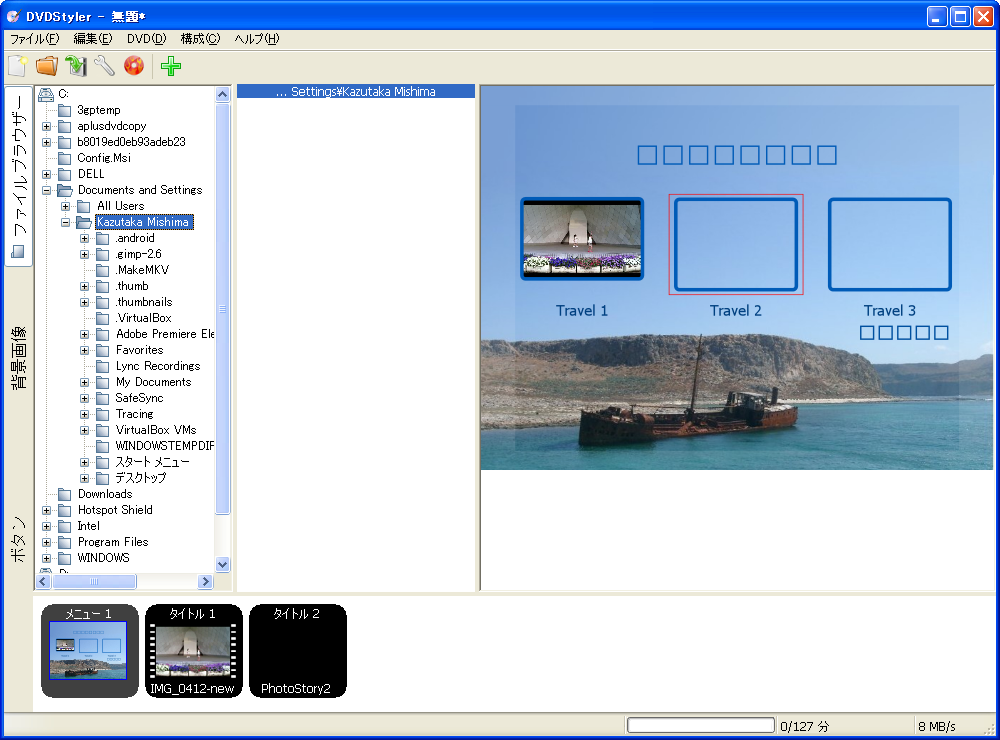The width and height of the screenshot is (1000, 740).
Task: Open the DVD menu
Action: [146, 38]
